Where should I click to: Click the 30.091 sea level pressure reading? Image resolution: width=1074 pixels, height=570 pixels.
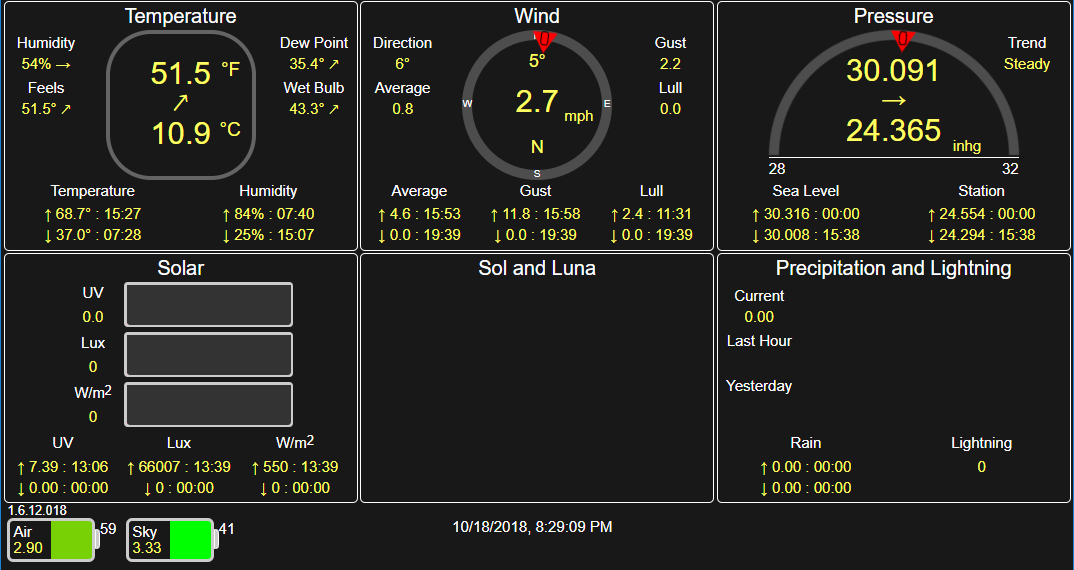[x=893, y=71]
